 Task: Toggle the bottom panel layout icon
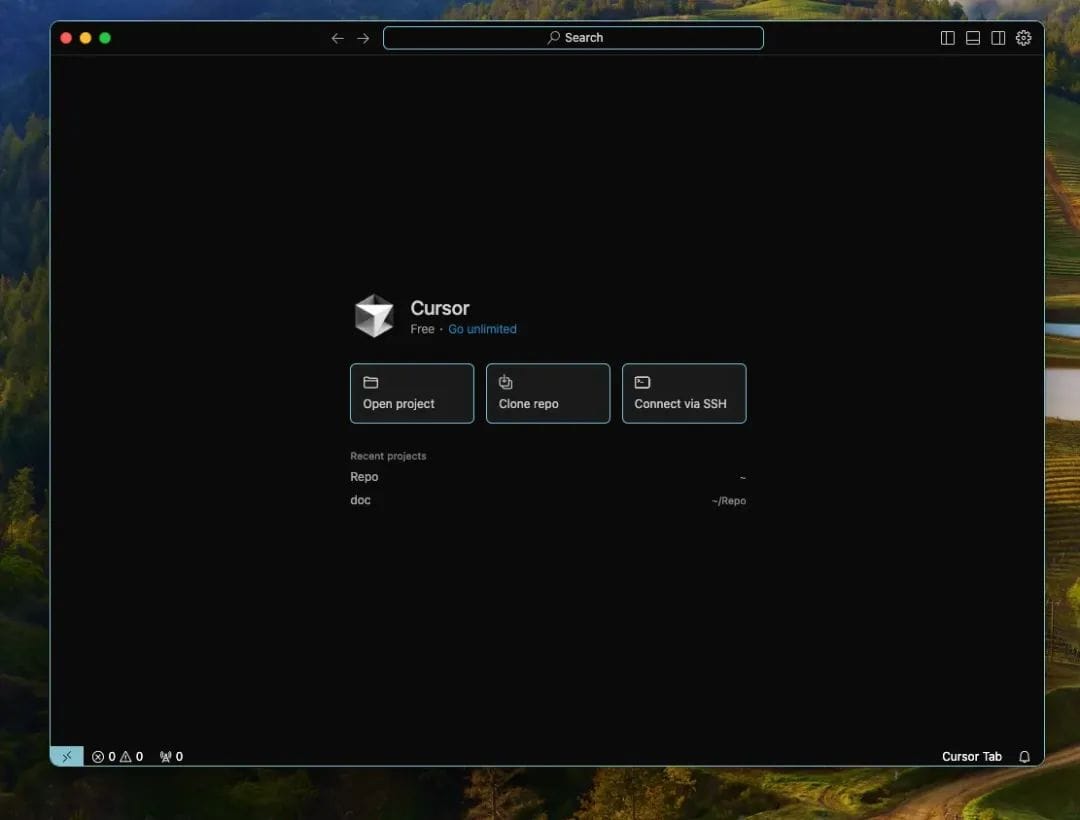pos(973,38)
